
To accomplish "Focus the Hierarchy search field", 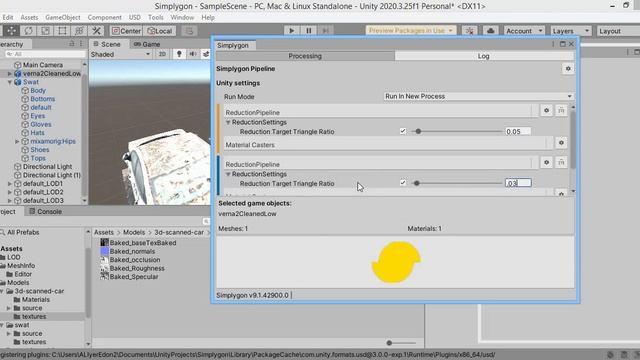I will 45,54.
